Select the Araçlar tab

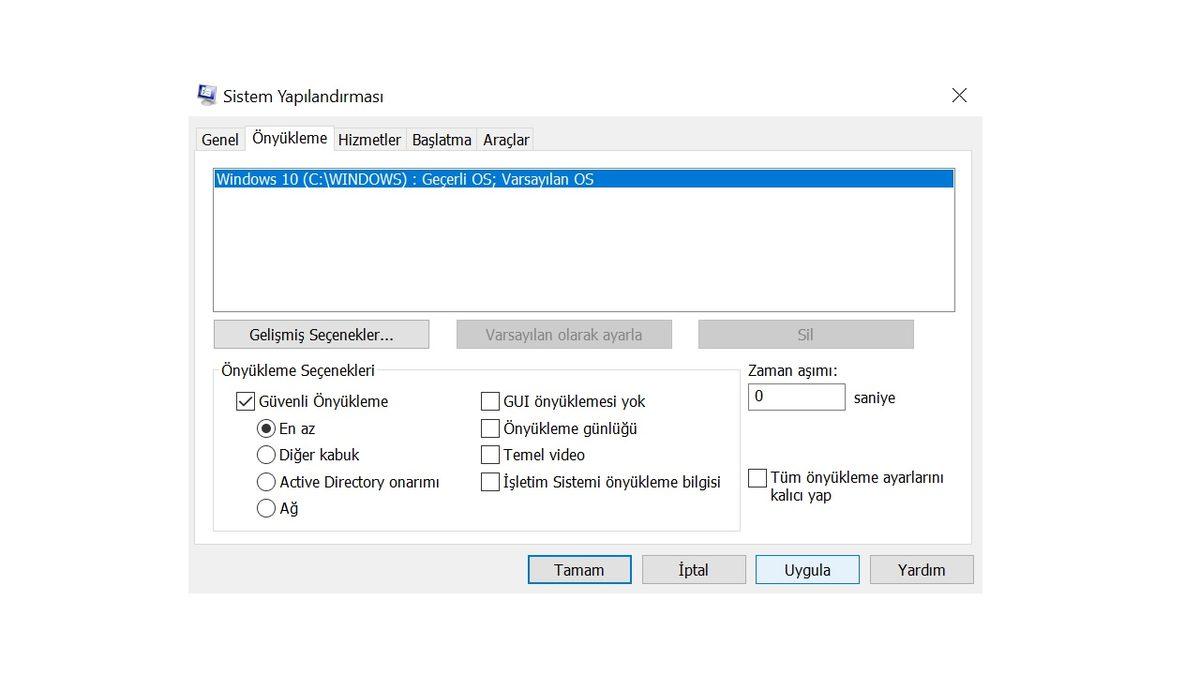click(x=506, y=140)
